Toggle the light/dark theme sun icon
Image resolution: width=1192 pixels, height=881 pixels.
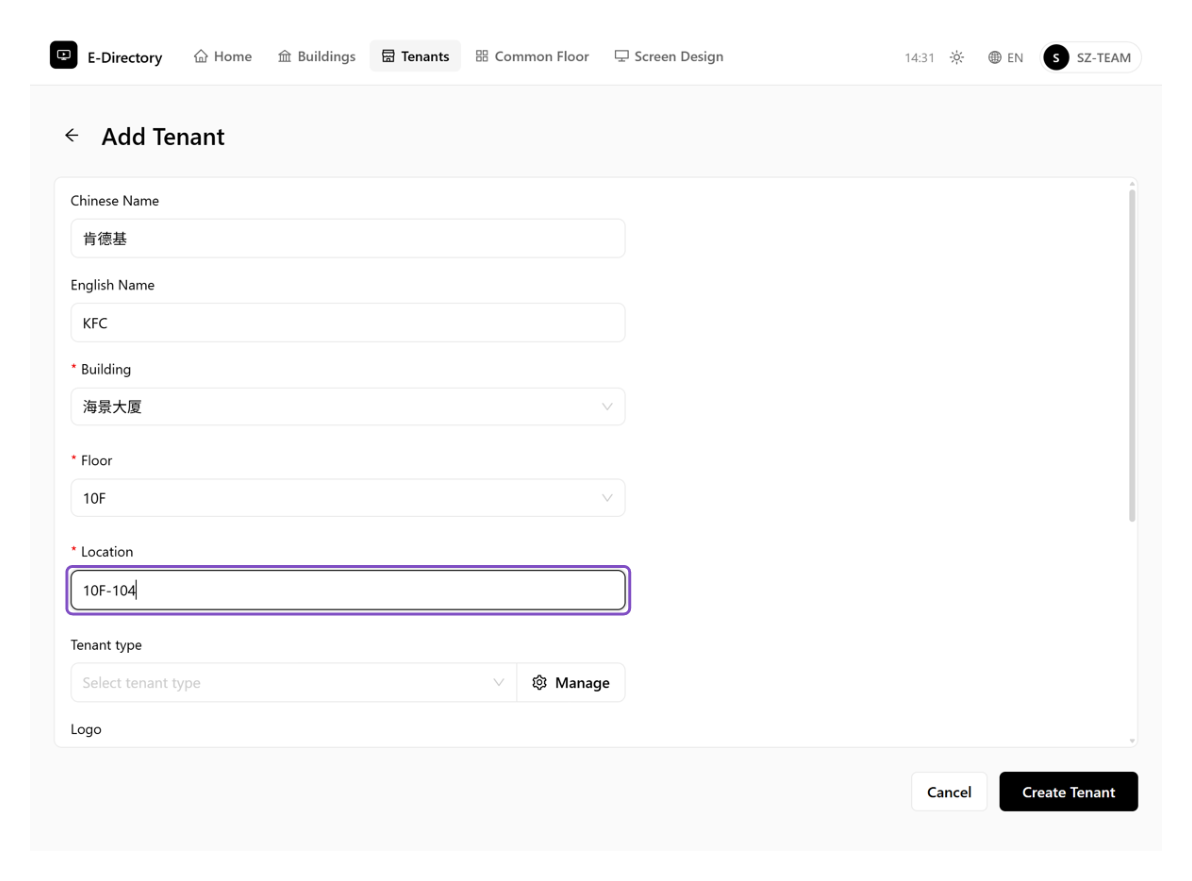click(956, 57)
